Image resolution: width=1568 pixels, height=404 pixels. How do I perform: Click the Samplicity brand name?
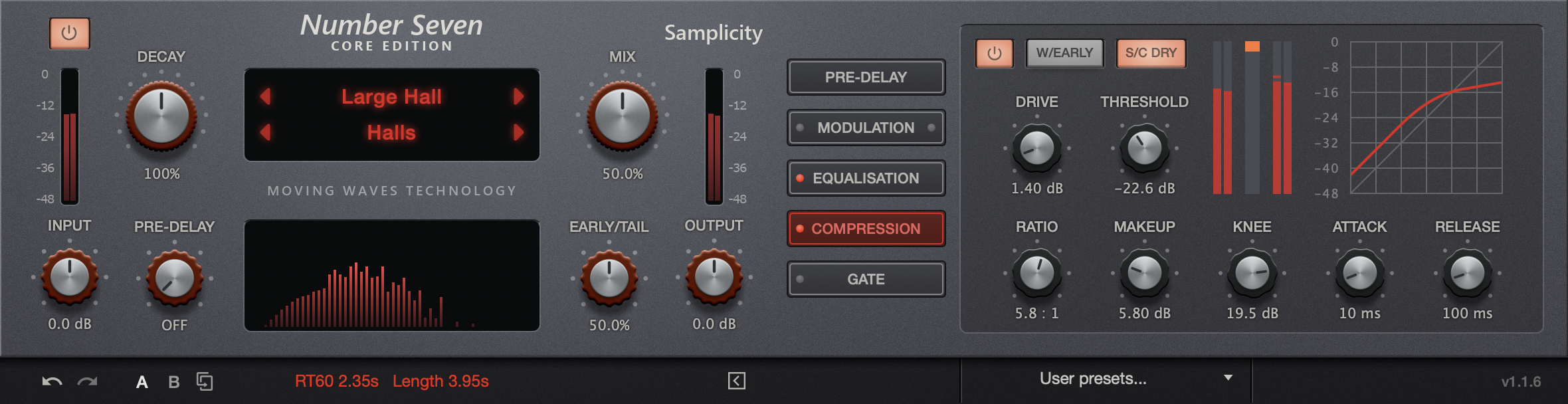coord(714,33)
